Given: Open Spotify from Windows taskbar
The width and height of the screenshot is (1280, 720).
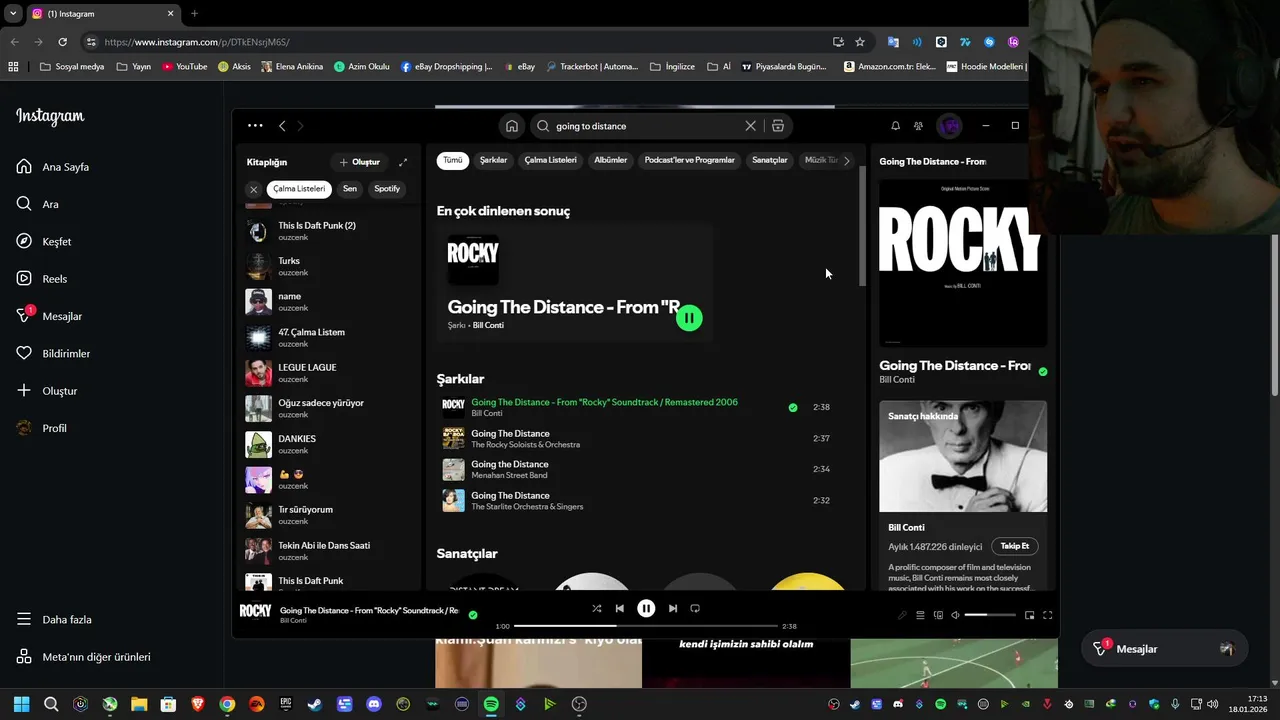Looking at the screenshot, I should [491, 704].
